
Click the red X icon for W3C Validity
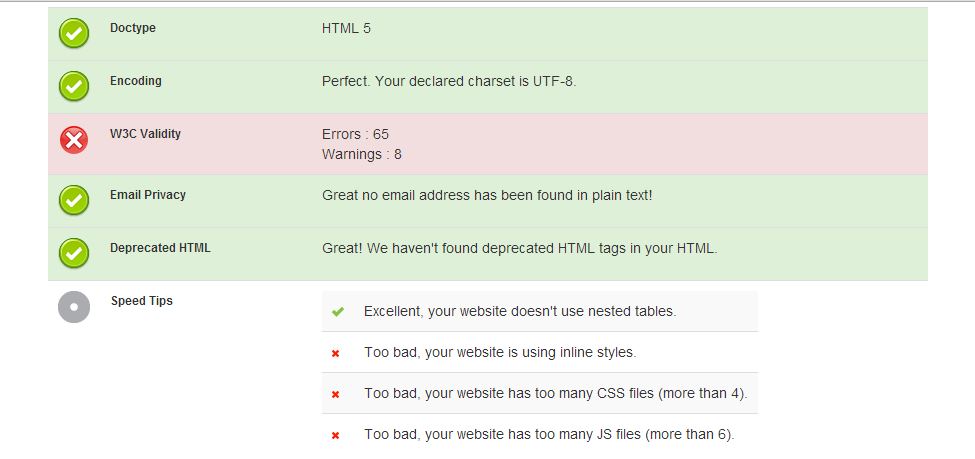74,140
